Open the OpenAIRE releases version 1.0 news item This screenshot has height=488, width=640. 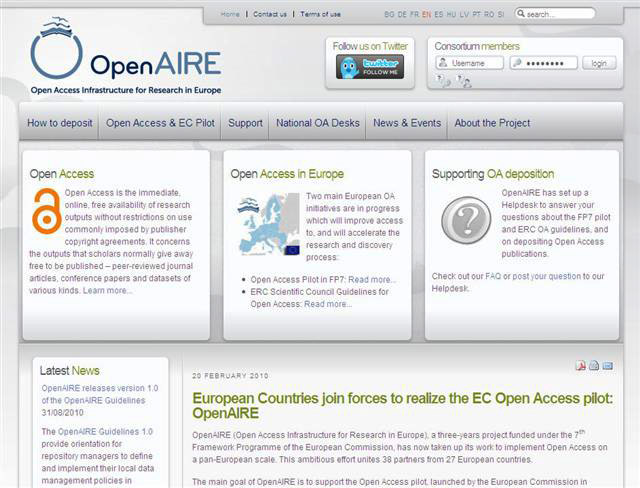coord(100,394)
